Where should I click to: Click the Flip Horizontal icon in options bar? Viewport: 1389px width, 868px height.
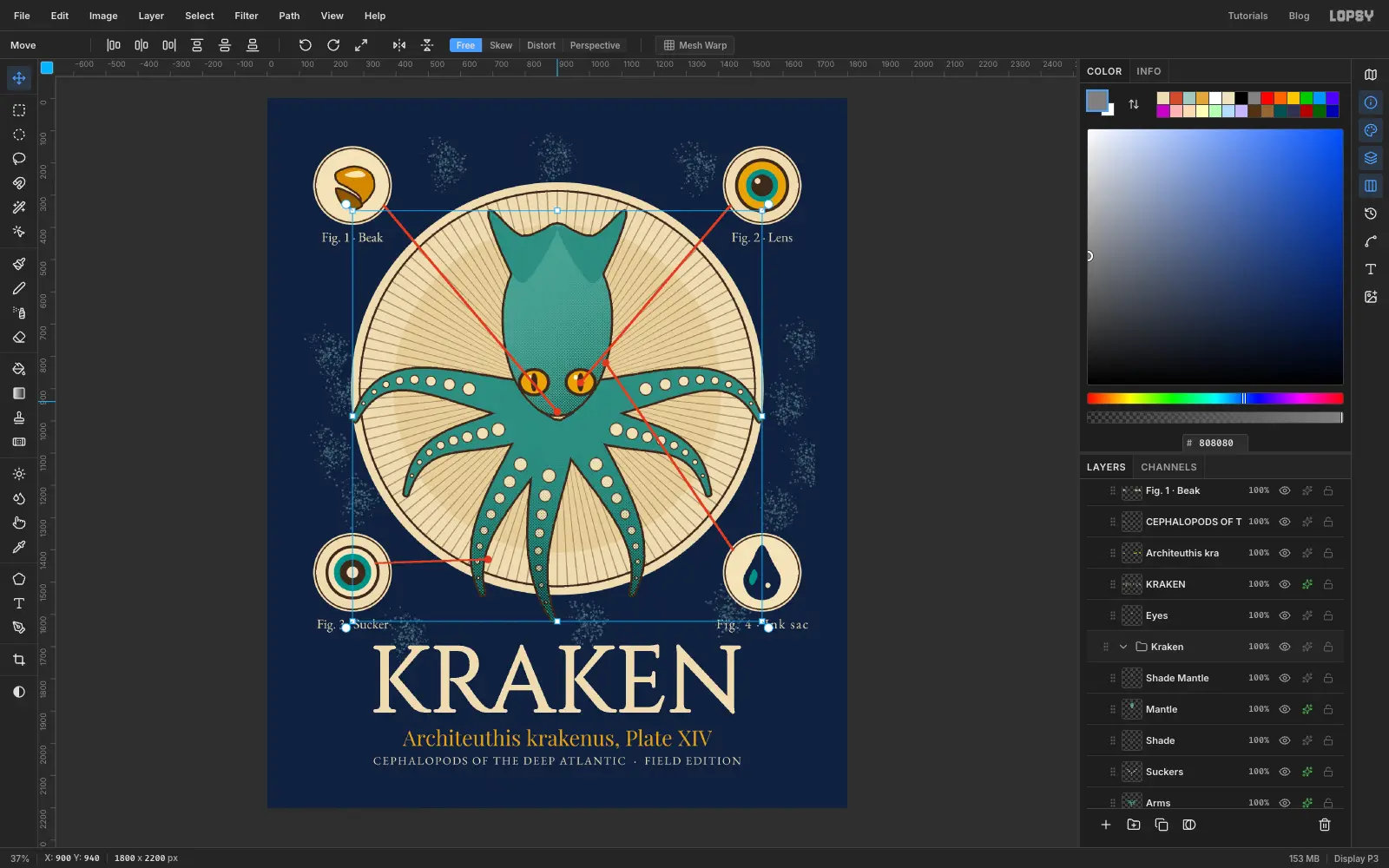pos(399,45)
